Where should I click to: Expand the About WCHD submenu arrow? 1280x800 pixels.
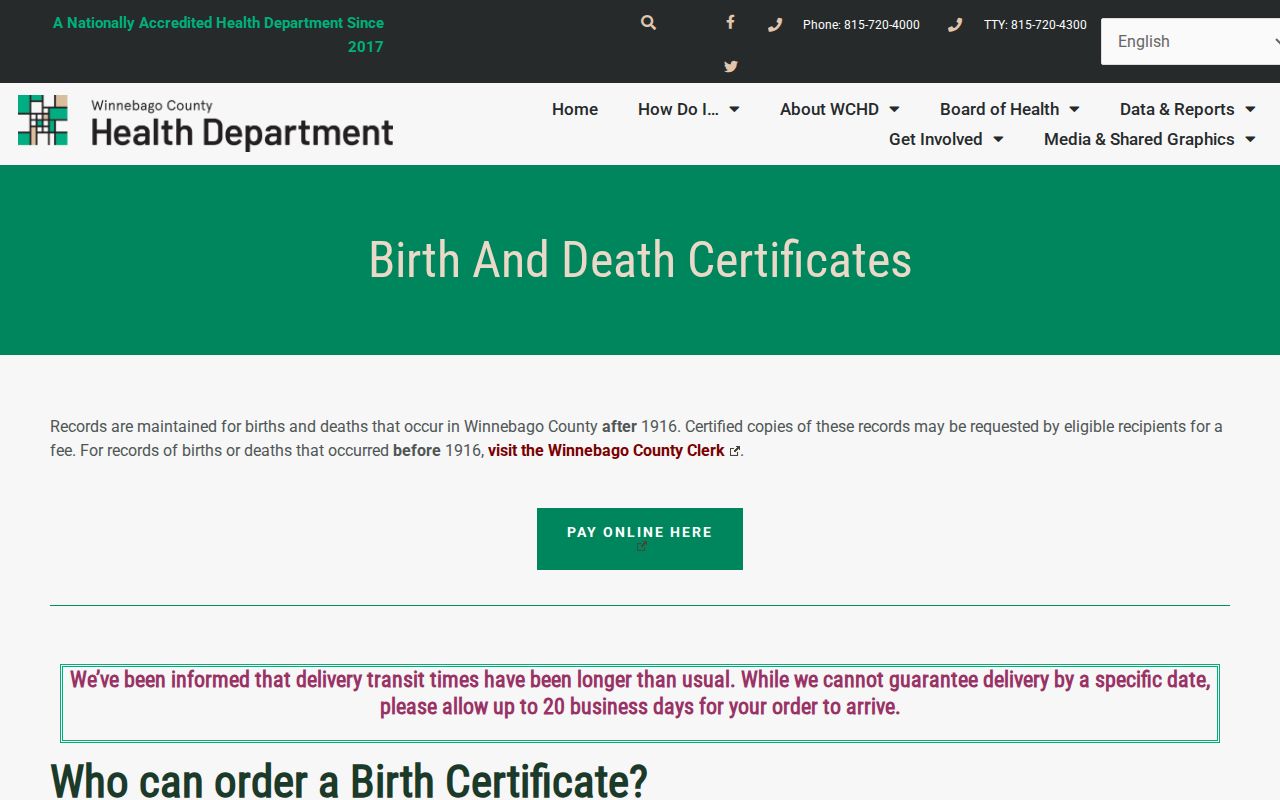[x=894, y=110]
